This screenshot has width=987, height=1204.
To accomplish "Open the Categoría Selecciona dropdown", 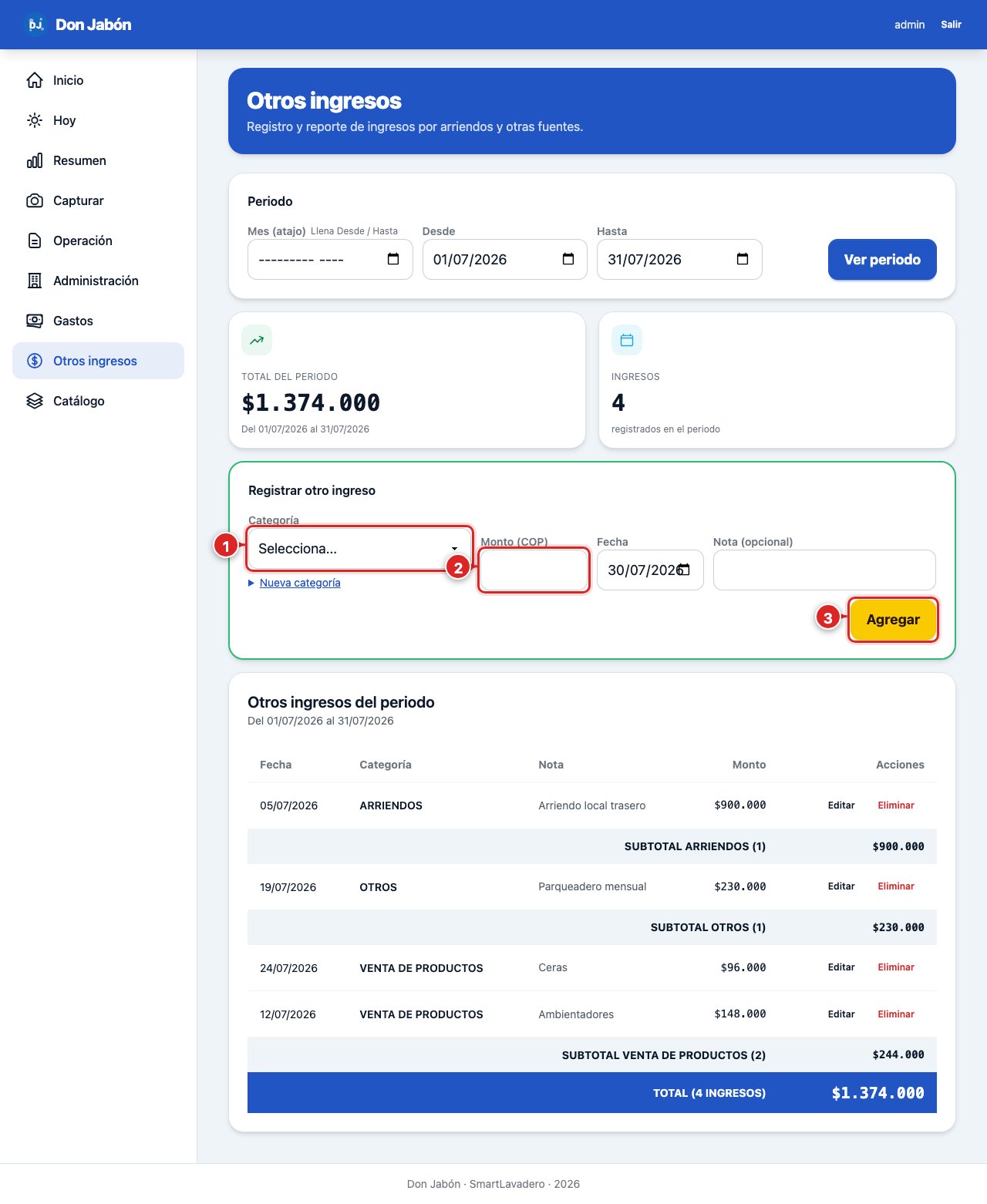I will click(x=359, y=549).
